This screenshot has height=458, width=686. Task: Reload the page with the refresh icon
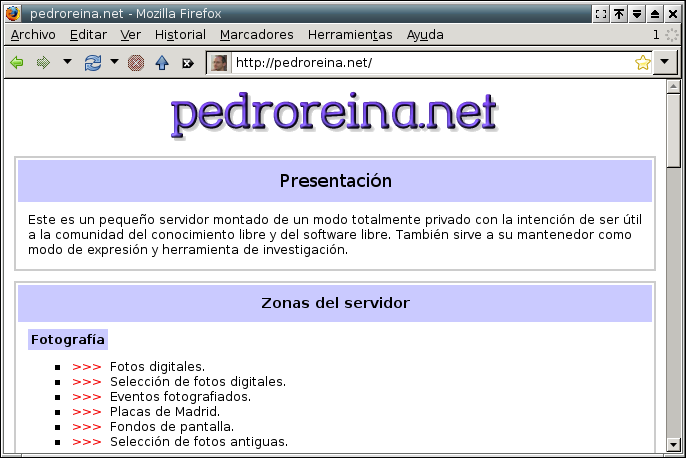click(93, 63)
